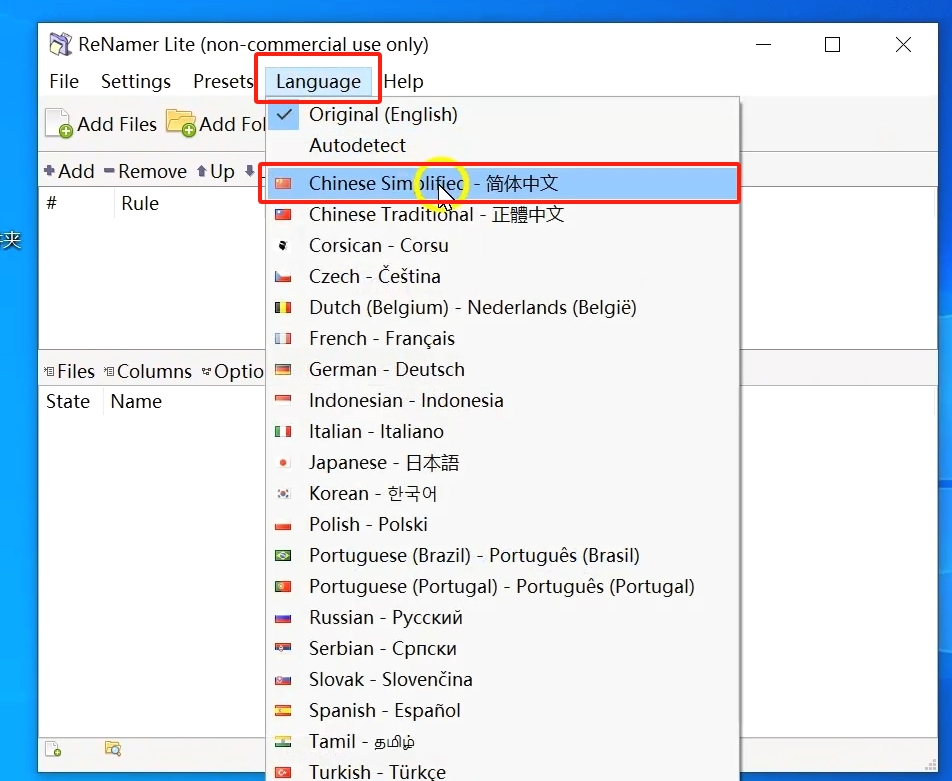Click the folder-search icon in status bar

pos(113,749)
